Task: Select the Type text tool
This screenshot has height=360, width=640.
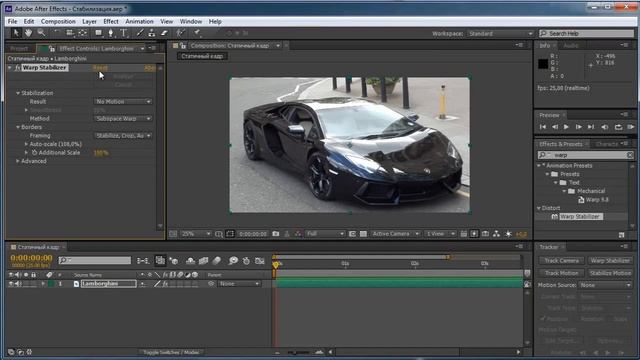Action: click(124, 33)
